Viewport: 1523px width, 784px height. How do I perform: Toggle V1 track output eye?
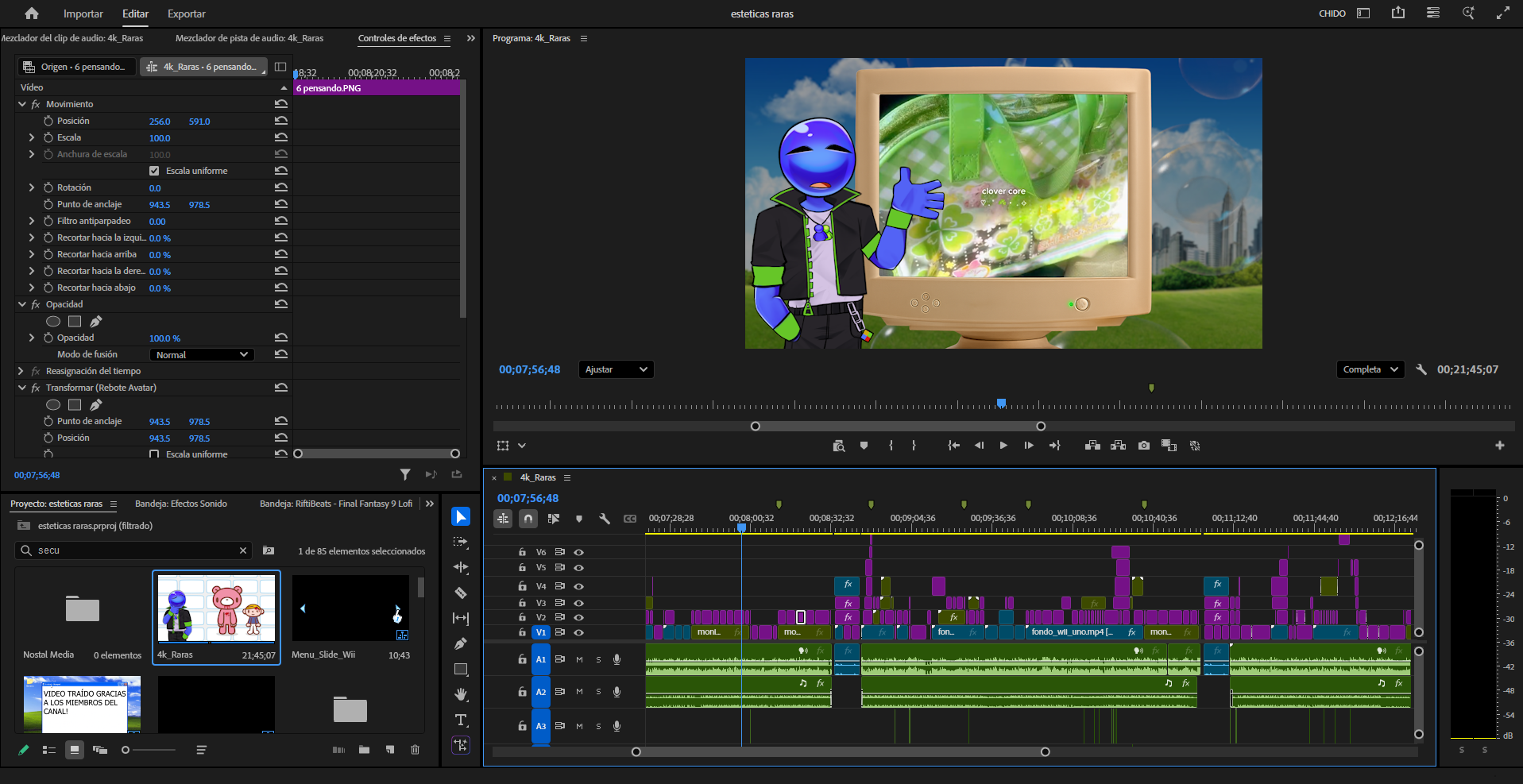[579, 632]
